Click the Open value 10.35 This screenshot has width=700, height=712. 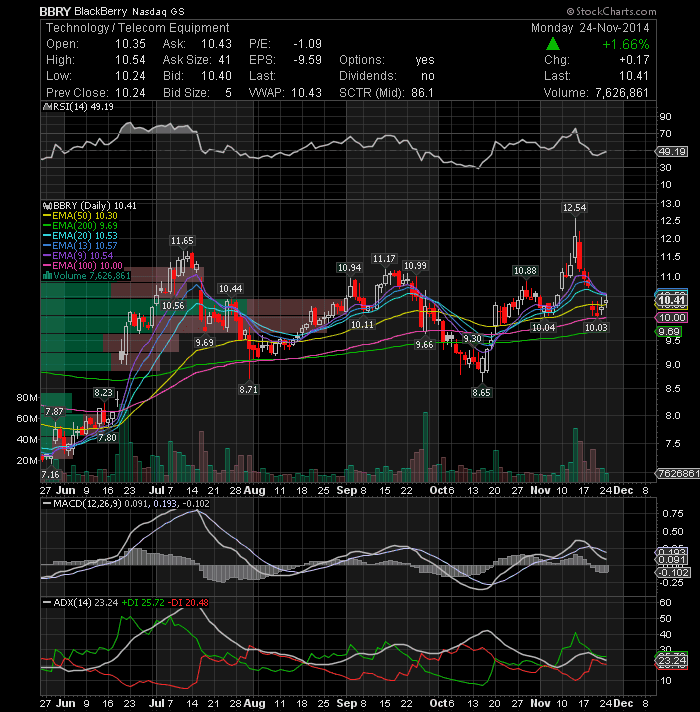coord(130,44)
